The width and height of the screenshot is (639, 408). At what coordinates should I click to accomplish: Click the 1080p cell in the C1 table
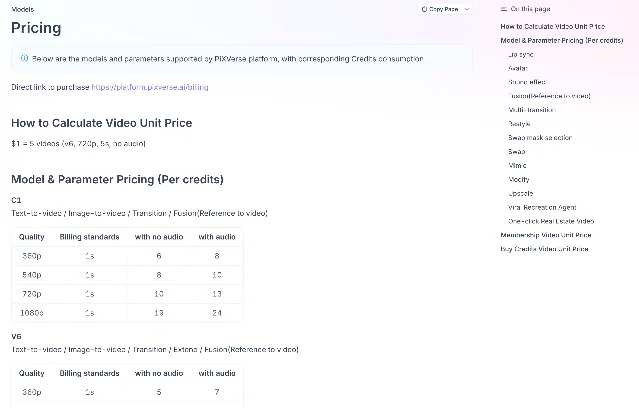[x=32, y=313]
